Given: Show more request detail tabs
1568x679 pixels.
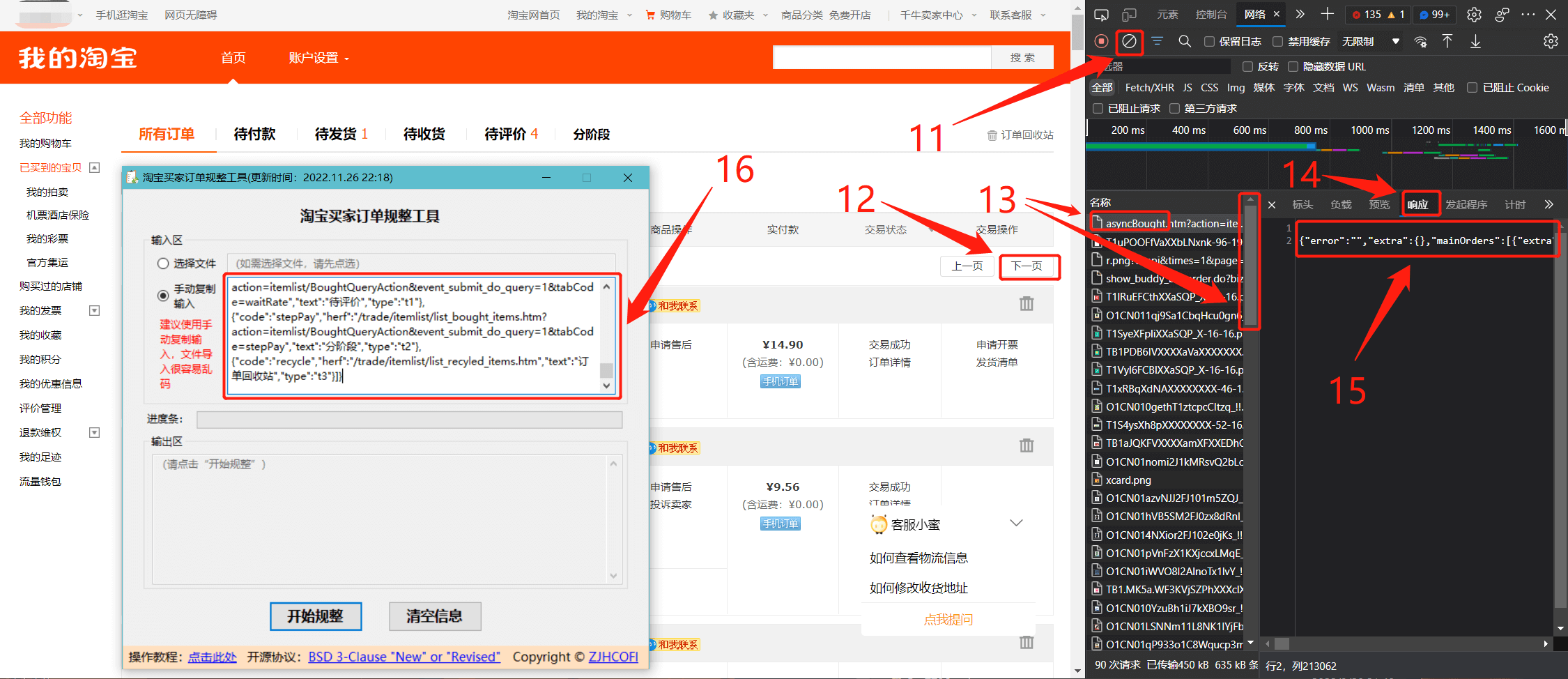Looking at the screenshot, I should 1548,204.
